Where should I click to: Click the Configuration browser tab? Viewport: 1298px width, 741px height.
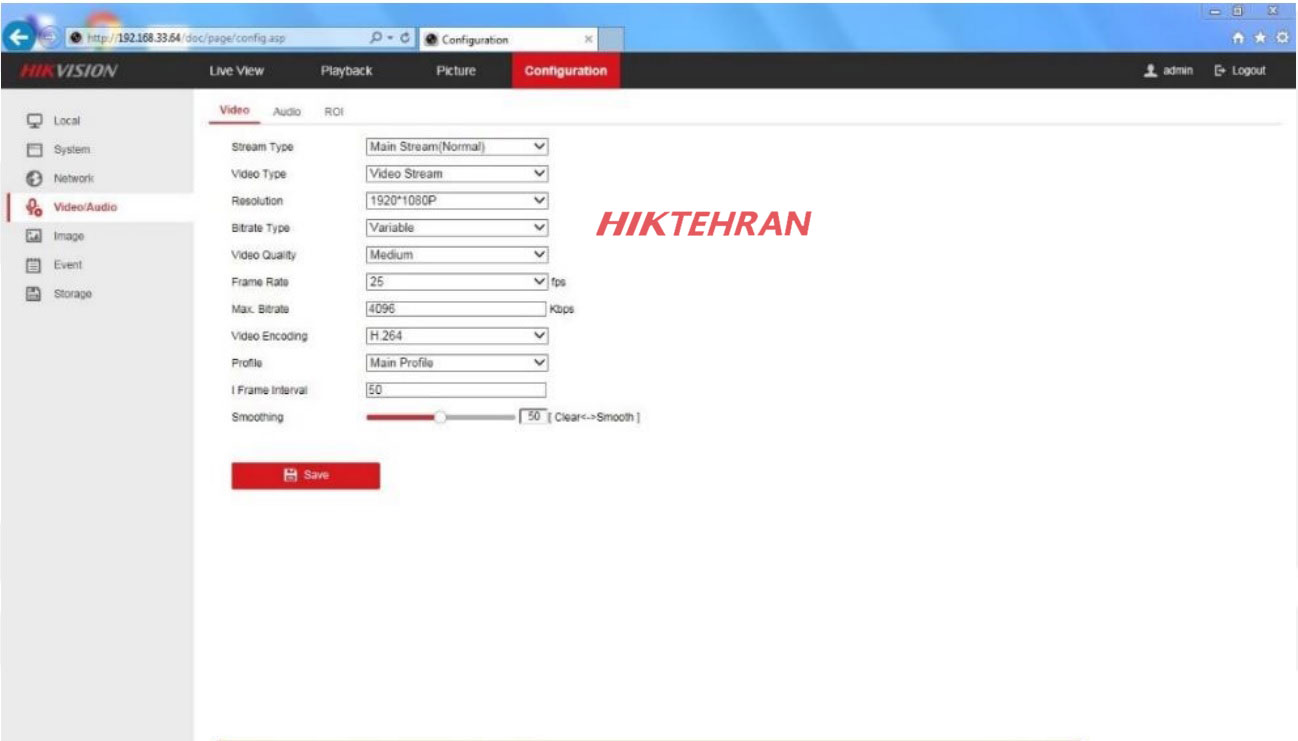(x=510, y=40)
